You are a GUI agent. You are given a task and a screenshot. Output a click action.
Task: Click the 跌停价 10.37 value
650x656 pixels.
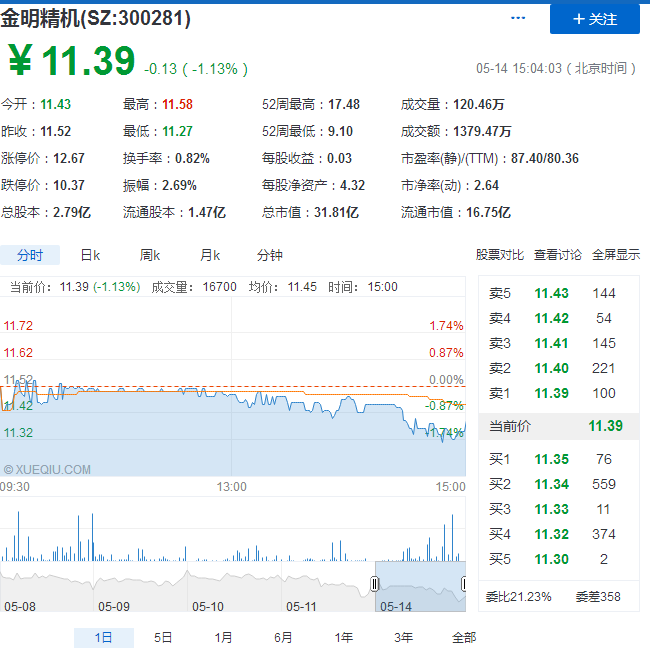(x=69, y=185)
